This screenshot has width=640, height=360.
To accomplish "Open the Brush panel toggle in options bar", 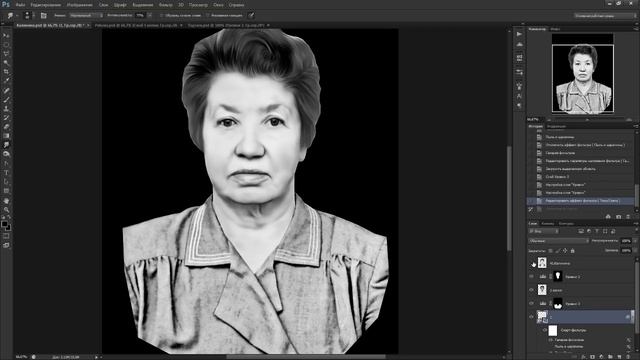I will pyautogui.click(x=44, y=16).
